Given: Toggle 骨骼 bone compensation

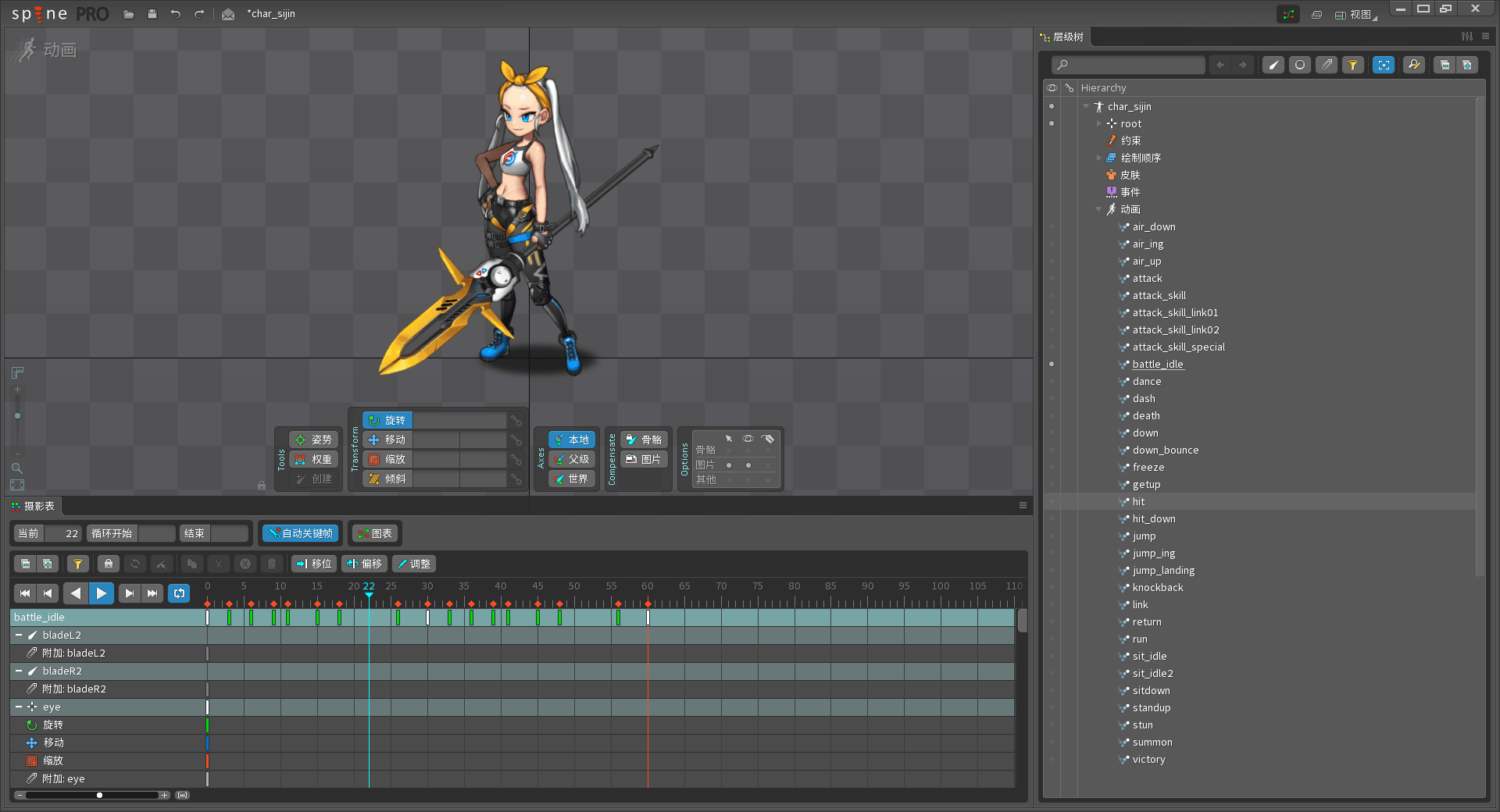Looking at the screenshot, I should (x=645, y=440).
